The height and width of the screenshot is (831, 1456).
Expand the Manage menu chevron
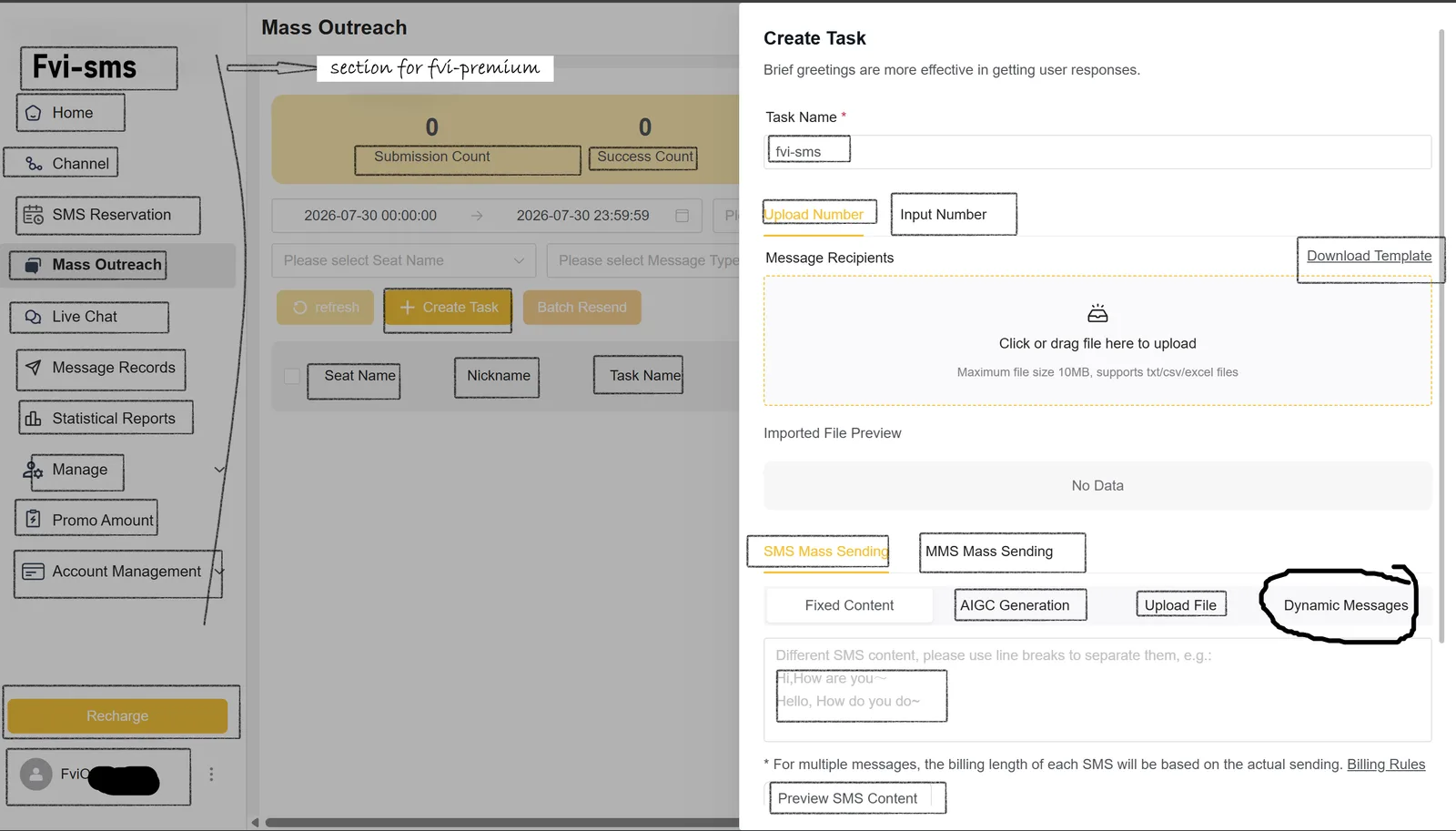click(219, 470)
